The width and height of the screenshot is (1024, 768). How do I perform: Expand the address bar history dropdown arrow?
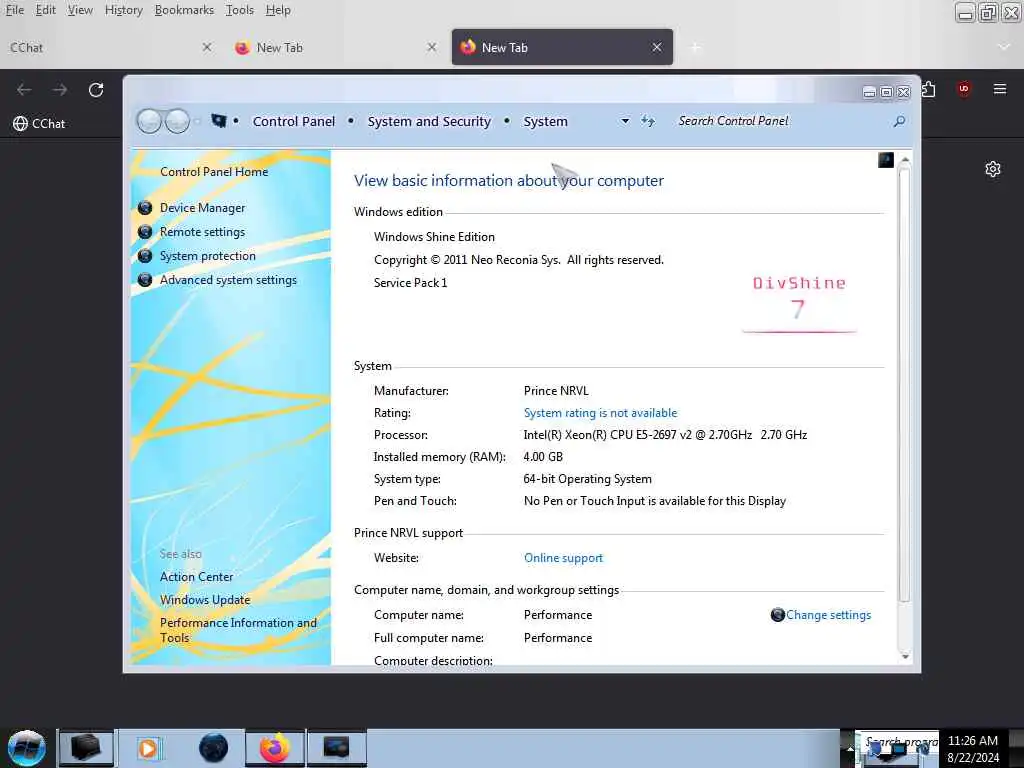625,121
